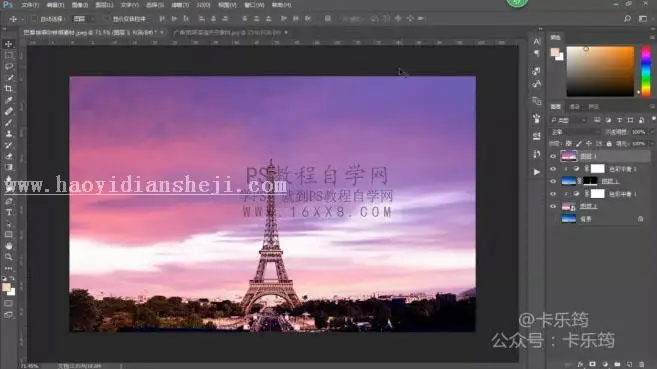The image size is (657, 369).
Task: Switch to the 通道 channels tab
Action: point(575,107)
